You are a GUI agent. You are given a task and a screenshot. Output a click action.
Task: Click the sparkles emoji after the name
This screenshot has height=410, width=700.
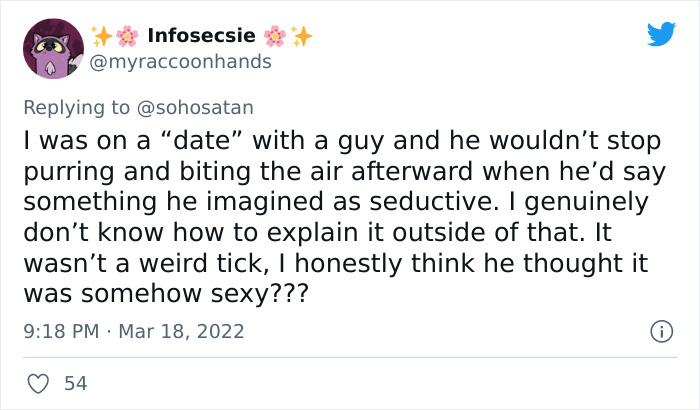[x=301, y=36]
